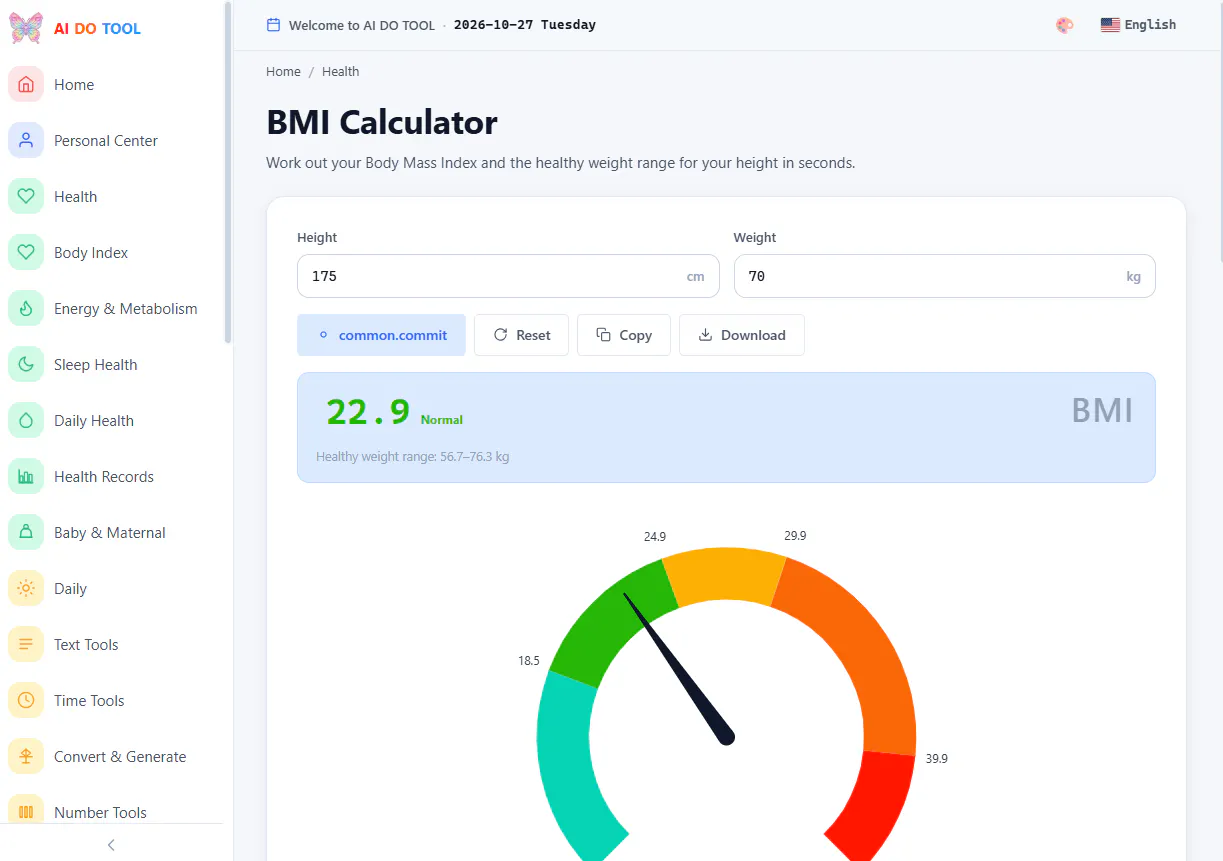Open the Home sidebar icon

pyautogui.click(x=26, y=85)
